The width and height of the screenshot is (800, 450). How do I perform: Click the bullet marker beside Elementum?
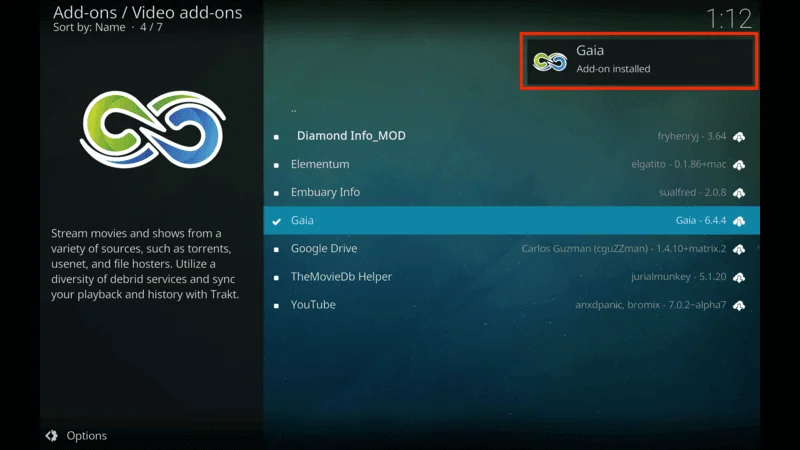click(x=276, y=165)
